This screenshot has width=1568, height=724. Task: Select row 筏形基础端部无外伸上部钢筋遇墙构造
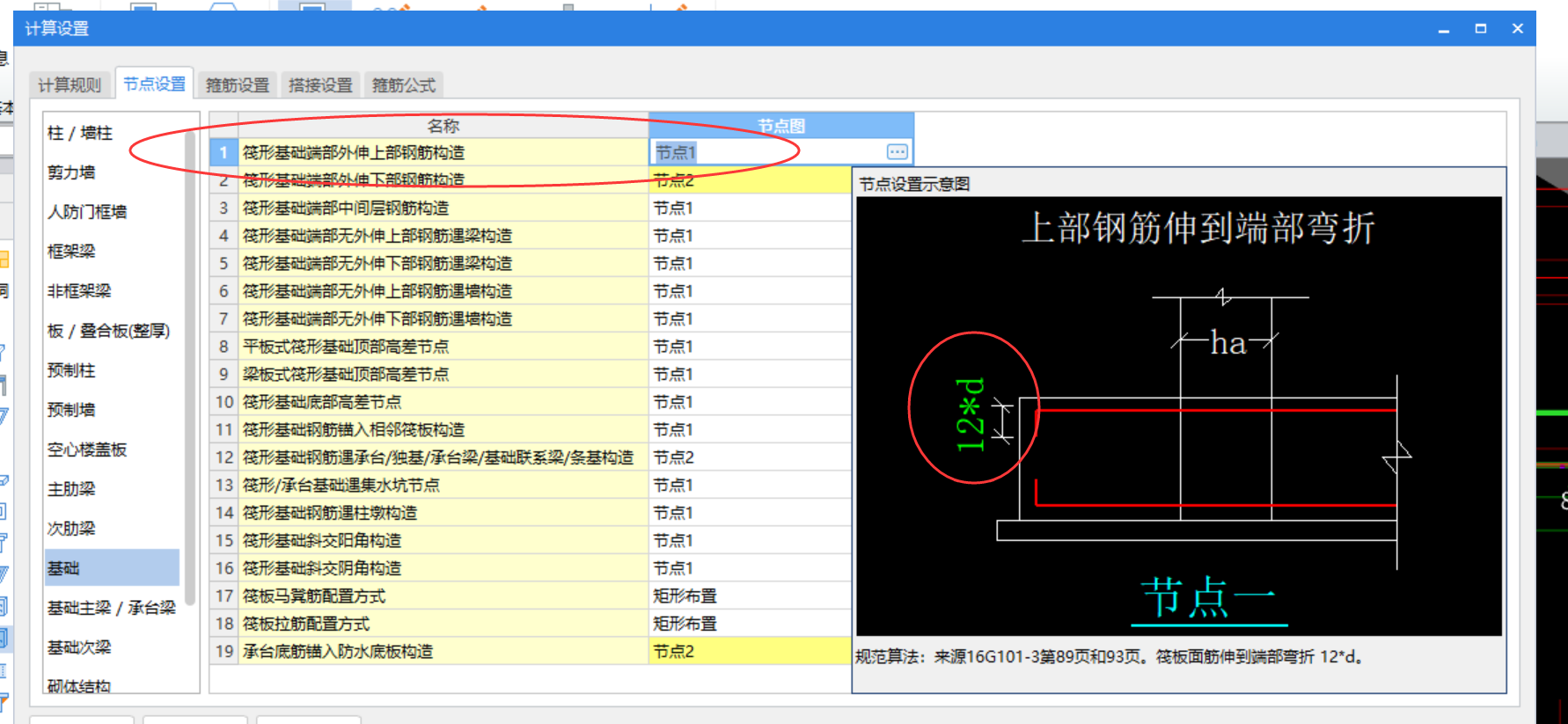[x=443, y=291]
